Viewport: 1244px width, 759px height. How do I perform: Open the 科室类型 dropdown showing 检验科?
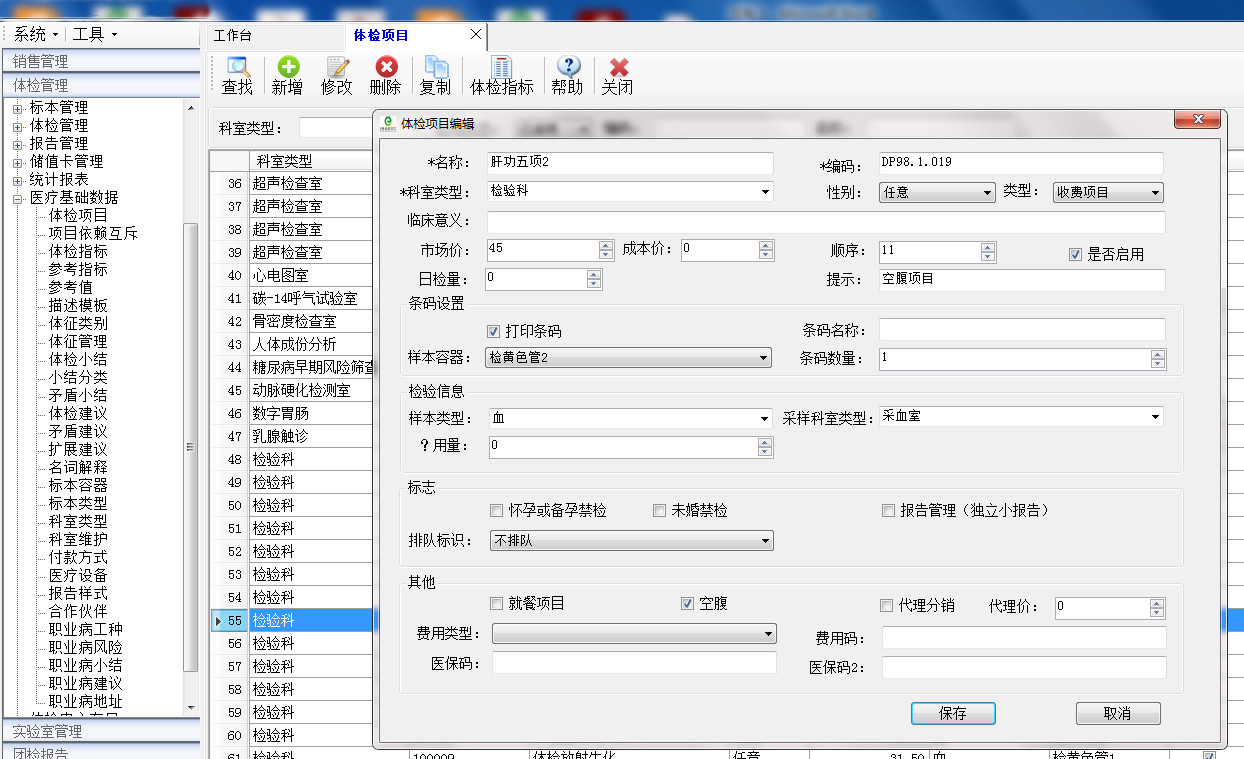pyautogui.click(x=765, y=192)
